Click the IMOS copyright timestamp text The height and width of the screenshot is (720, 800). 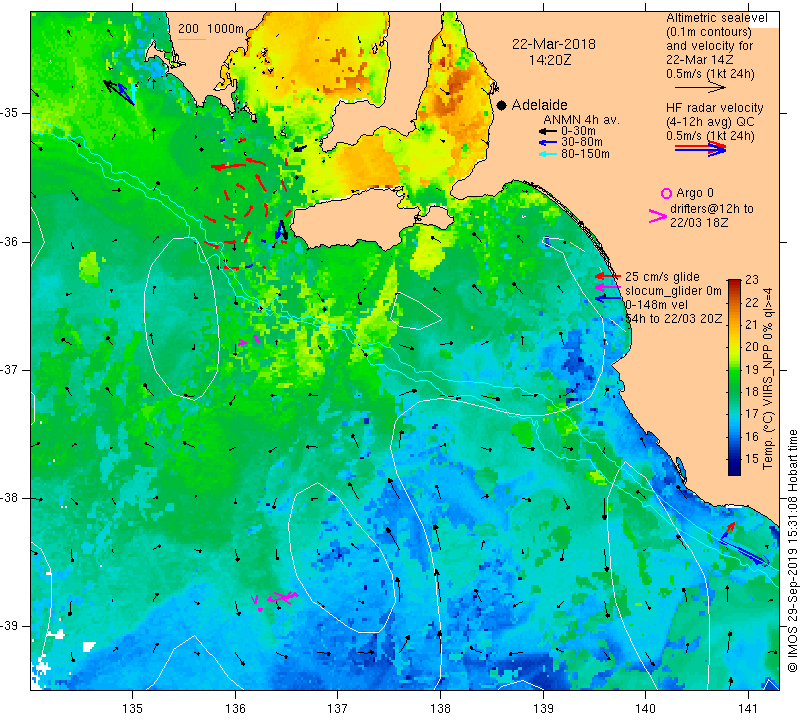[x=792, y=550]
